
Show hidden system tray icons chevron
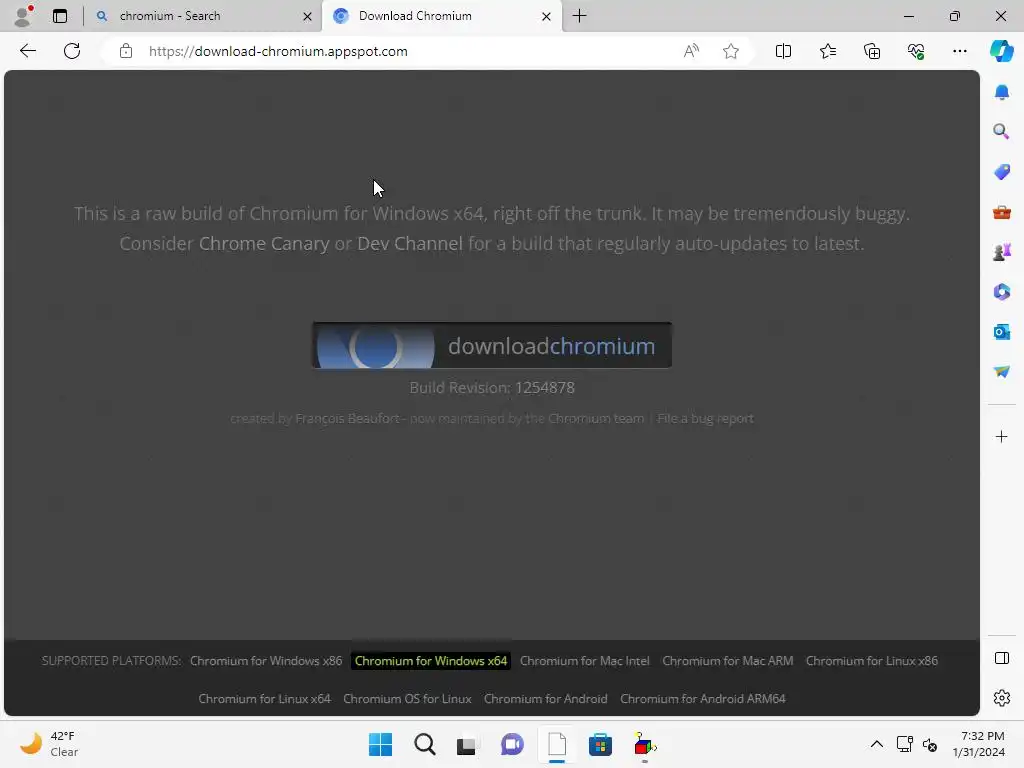point(877,744)
